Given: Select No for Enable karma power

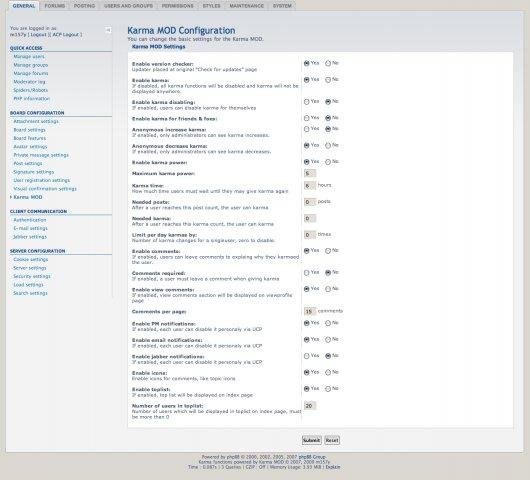Looking at the screenshot, I should [x=328, y=162].
